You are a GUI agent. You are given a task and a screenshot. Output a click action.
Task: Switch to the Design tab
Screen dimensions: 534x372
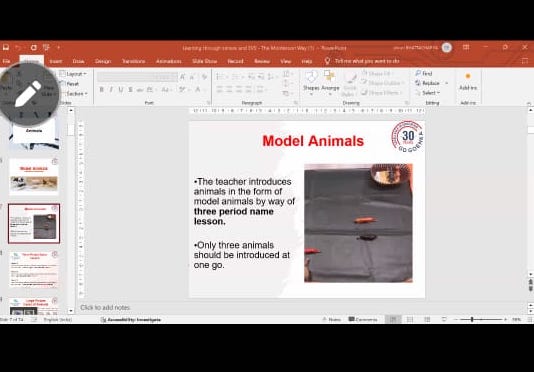(x=103, y=61)
